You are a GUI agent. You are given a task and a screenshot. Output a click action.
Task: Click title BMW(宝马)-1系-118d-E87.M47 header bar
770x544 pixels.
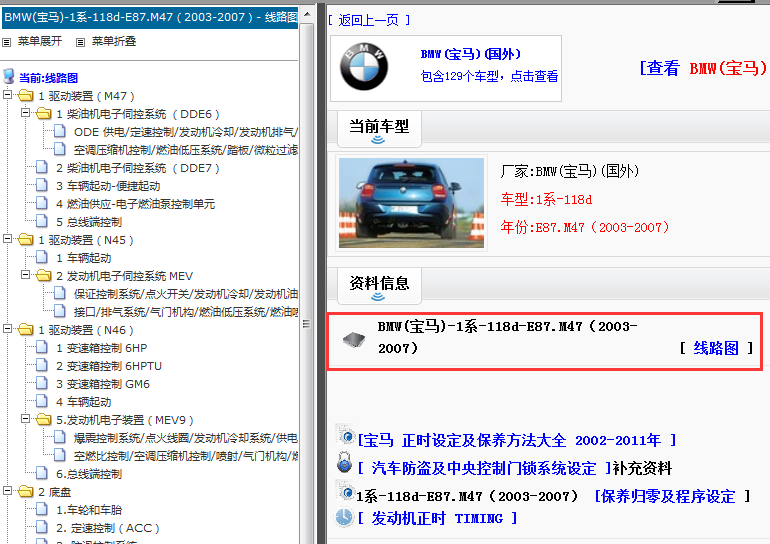click(150, 18)
